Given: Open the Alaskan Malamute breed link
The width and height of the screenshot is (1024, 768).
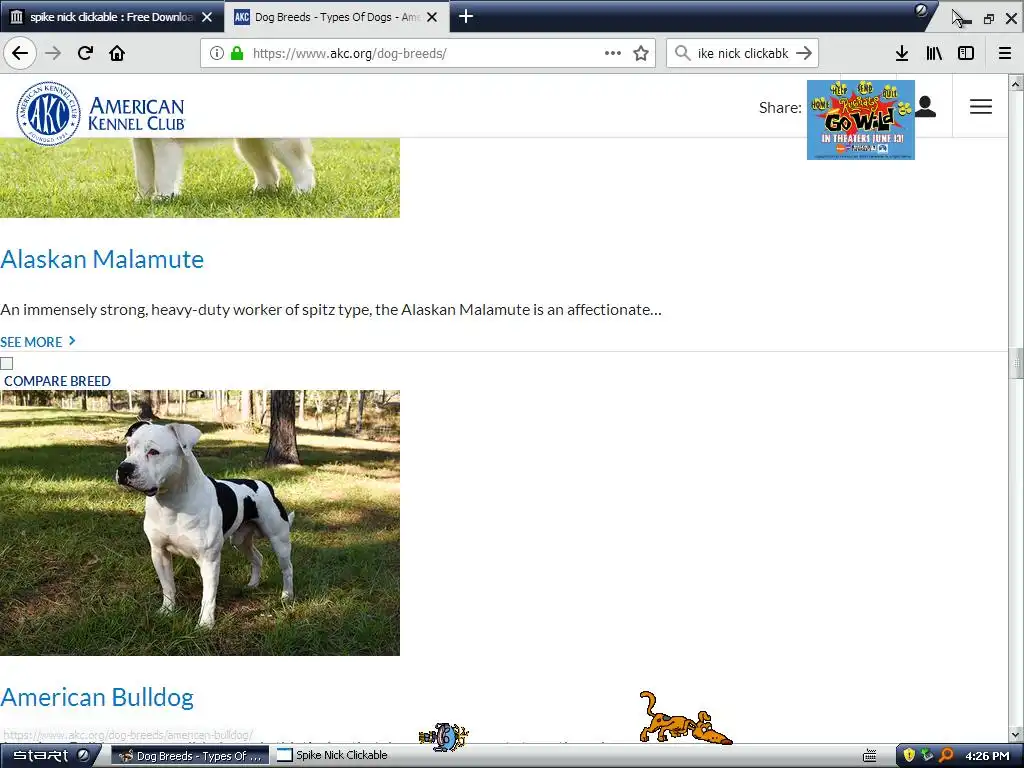Looking at the screenshot, I should click(x=102, y=259).
